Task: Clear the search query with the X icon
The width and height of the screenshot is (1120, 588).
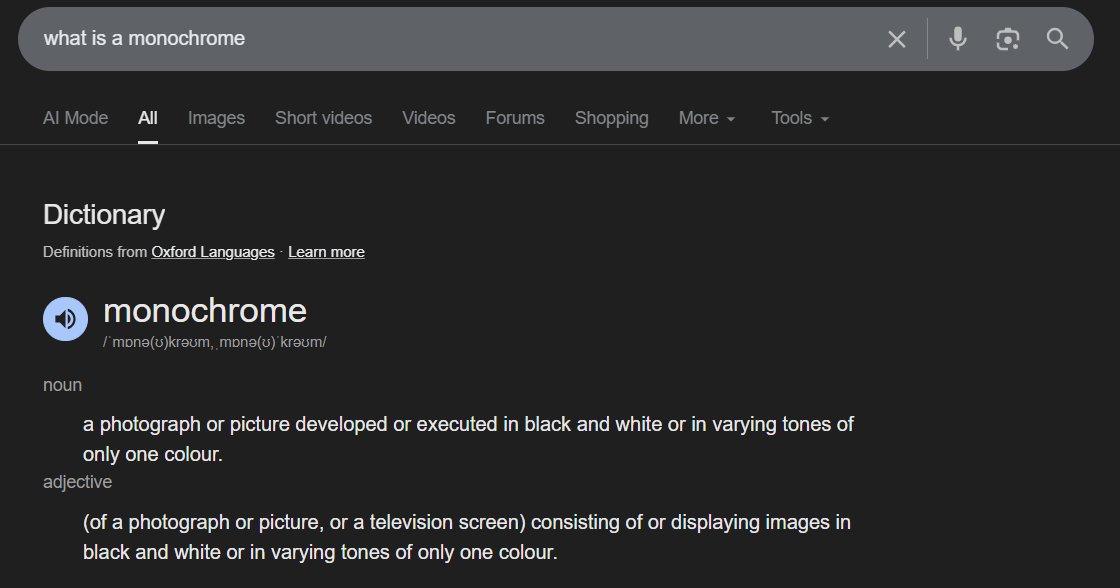Action: (896, 39)
